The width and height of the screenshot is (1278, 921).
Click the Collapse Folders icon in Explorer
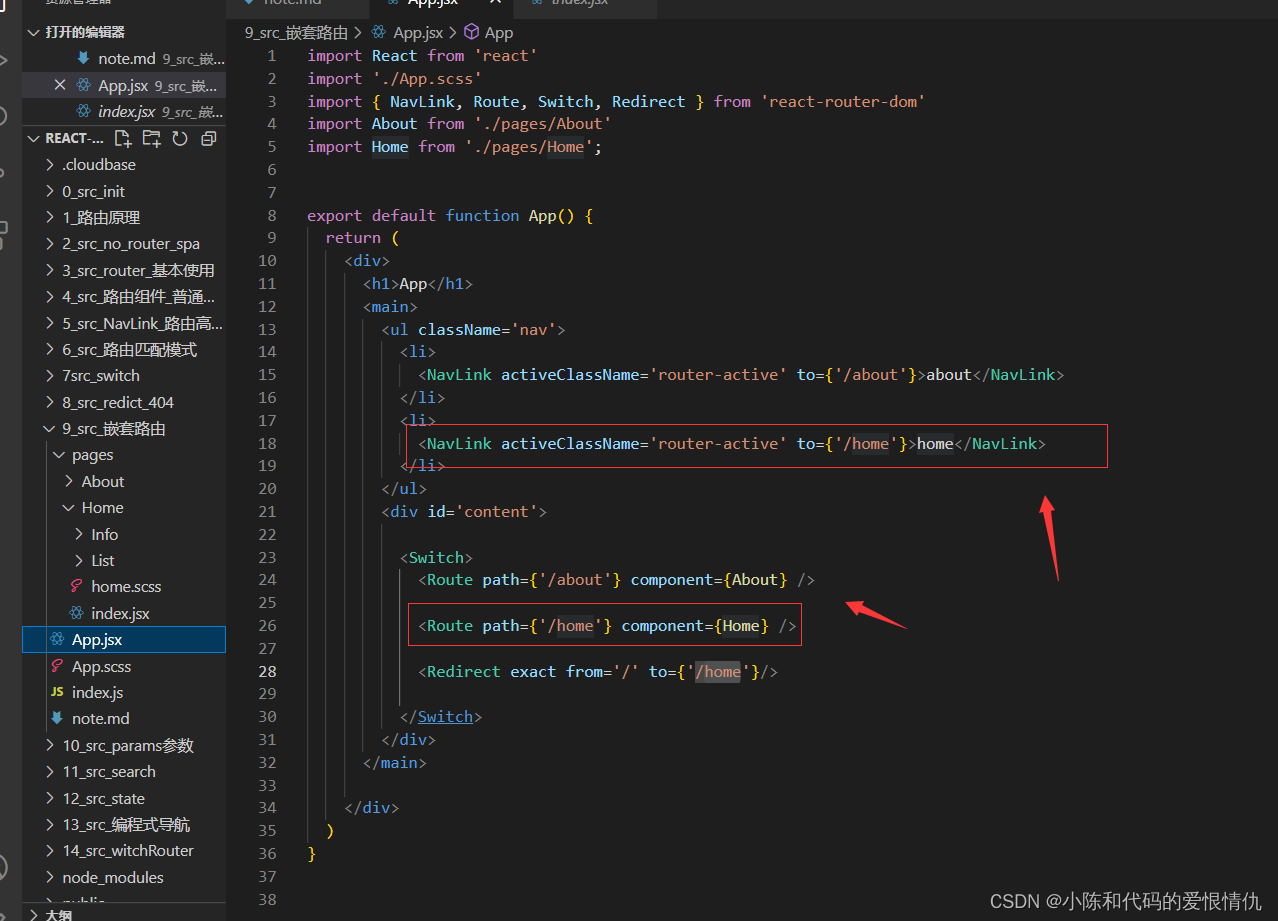pyautogui.click(x=208, y=138)
